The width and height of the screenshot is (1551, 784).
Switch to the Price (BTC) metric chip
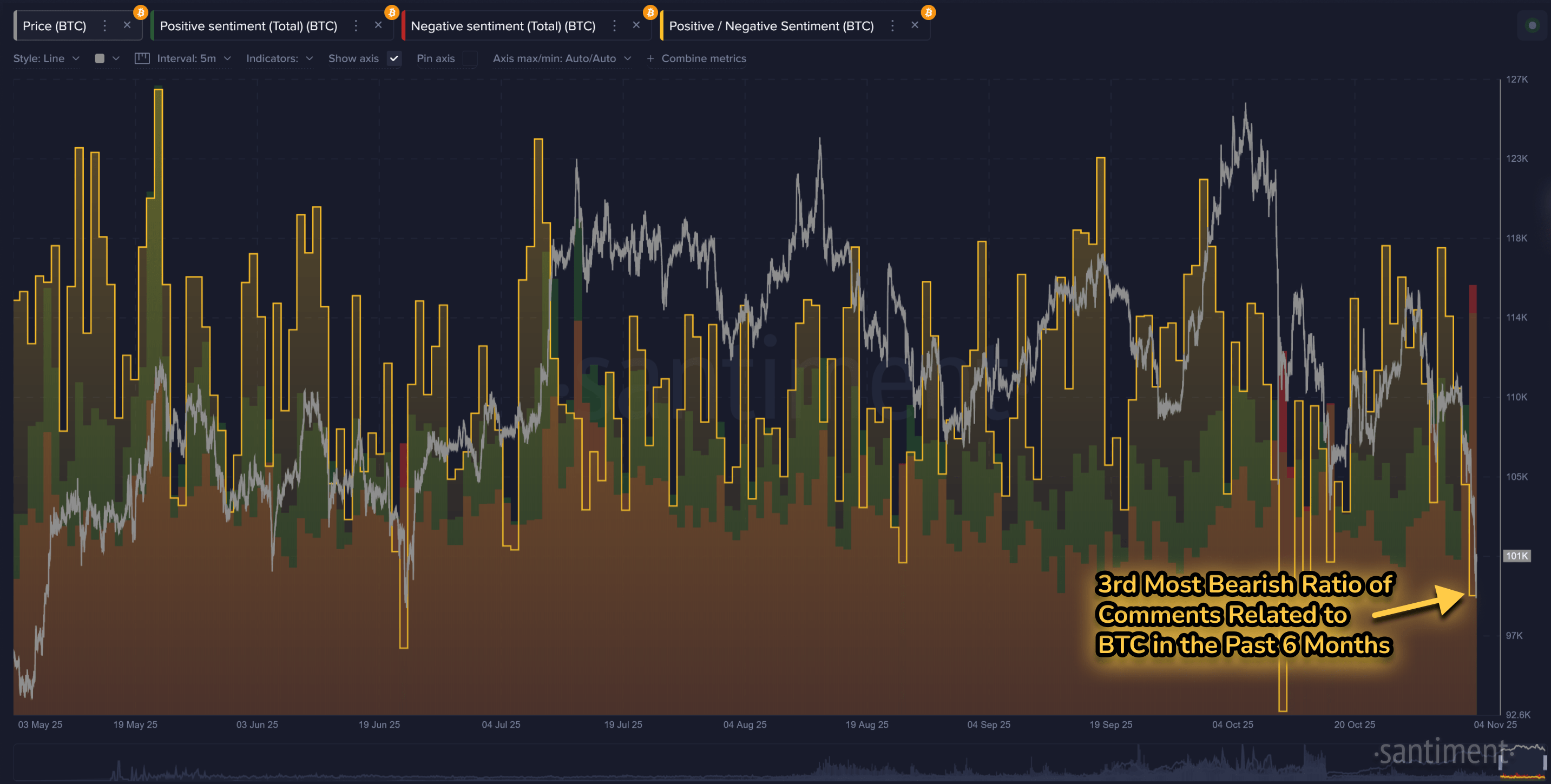[x=54, y=26]
